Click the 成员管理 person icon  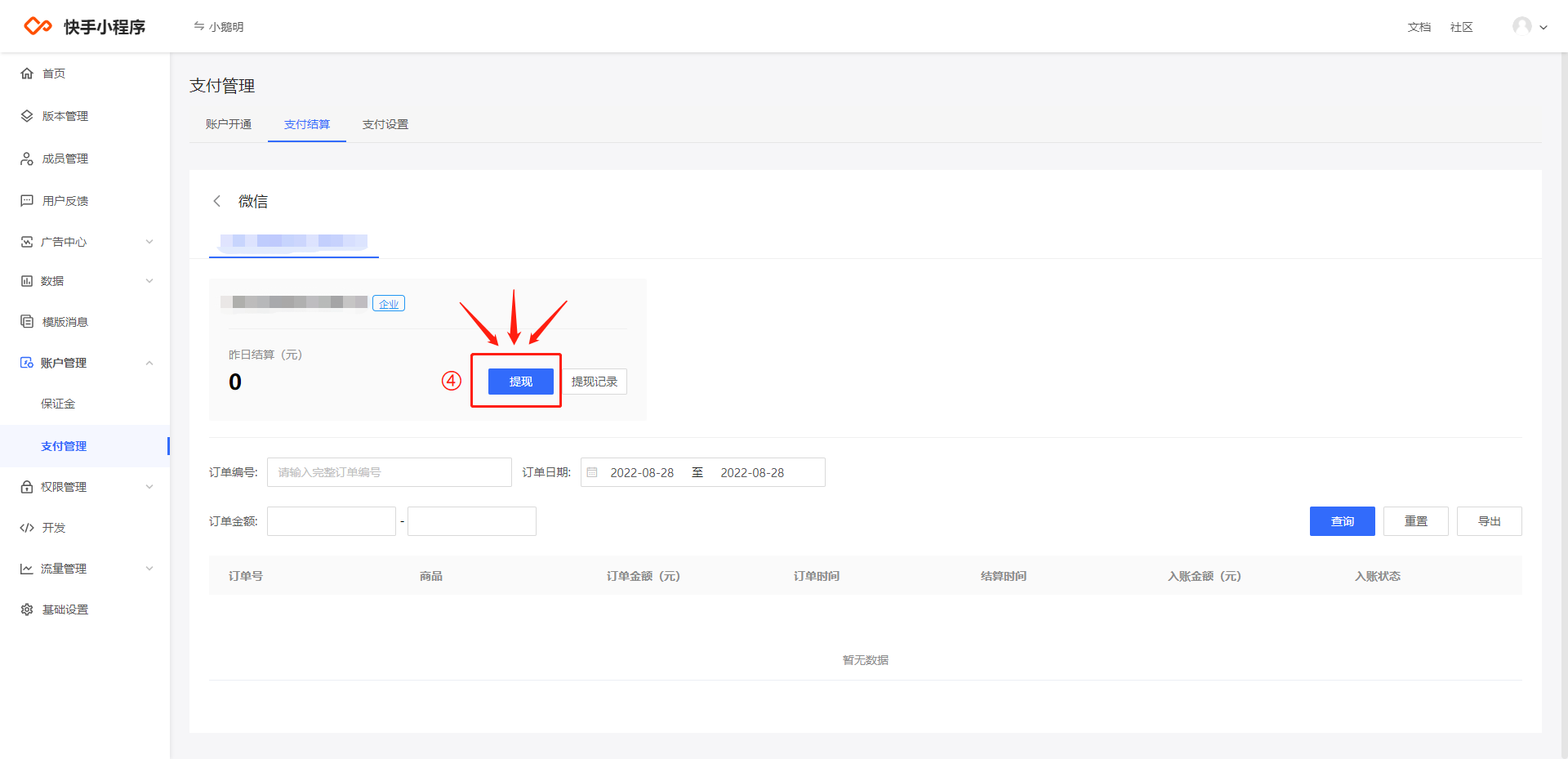coord(27,158)
